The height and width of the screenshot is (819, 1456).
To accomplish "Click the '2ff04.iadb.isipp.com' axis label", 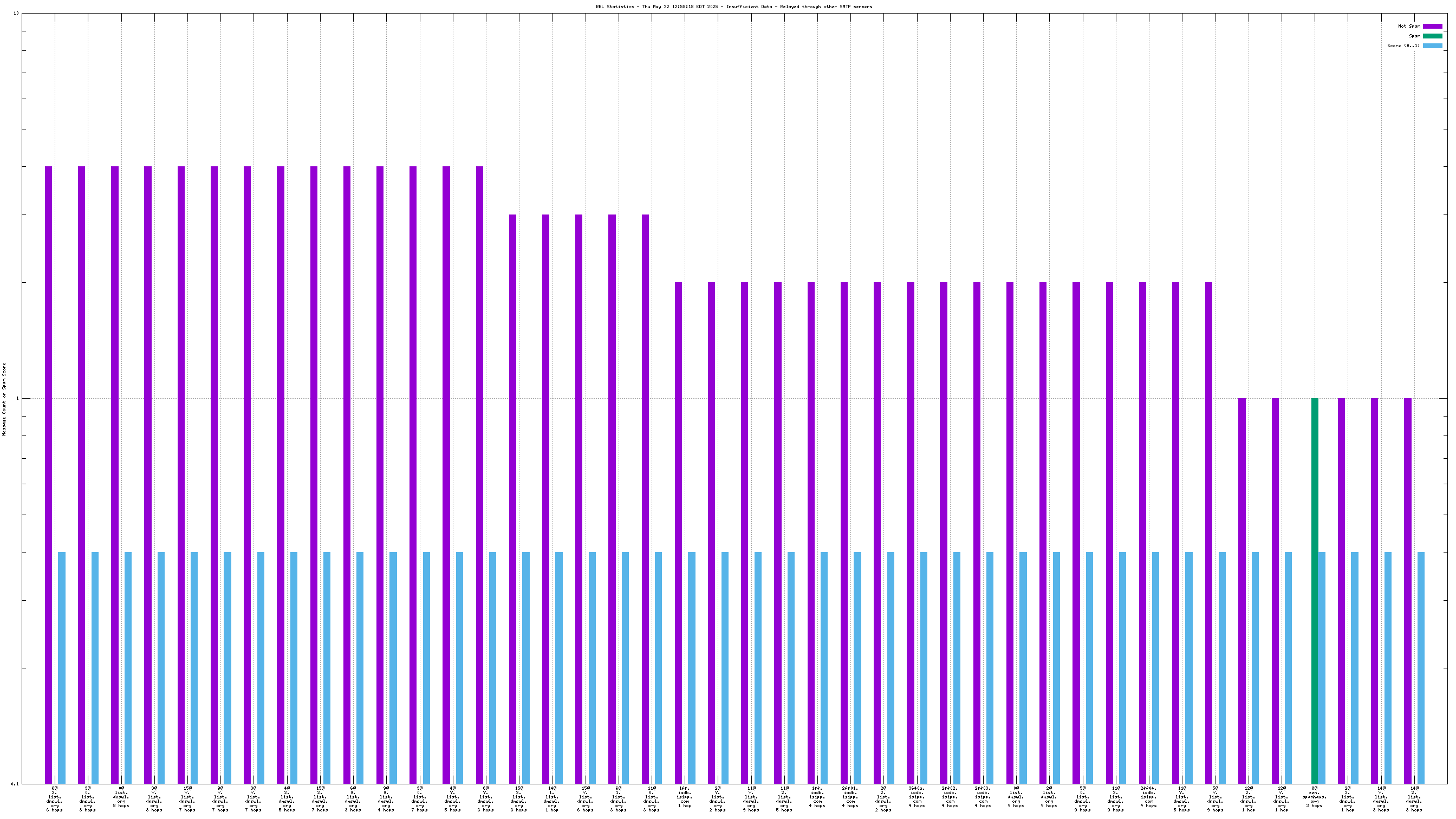I will click(x=1148, y=797).
